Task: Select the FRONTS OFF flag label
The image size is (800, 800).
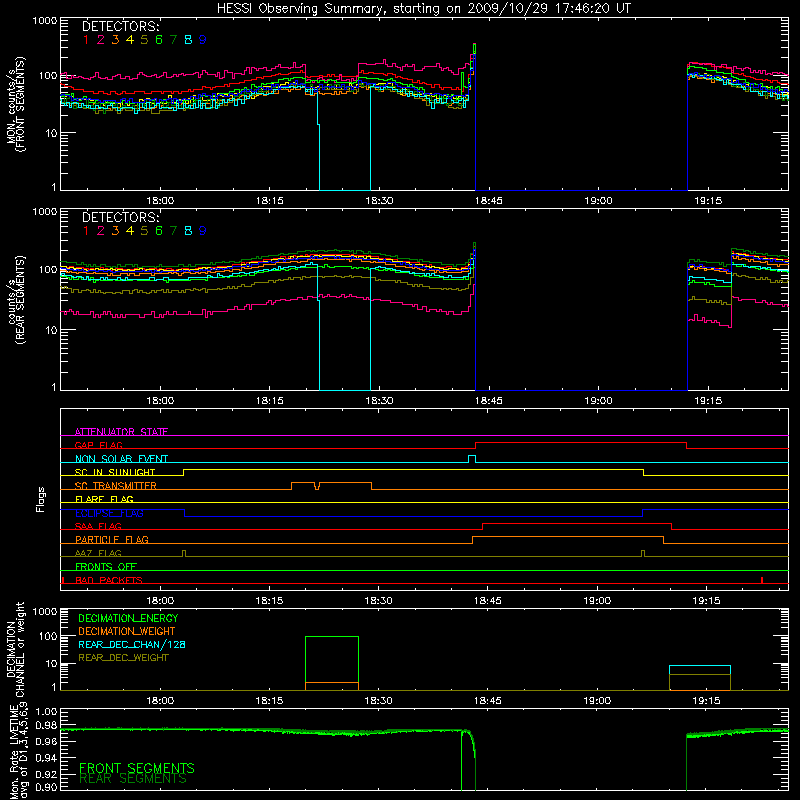Action: [106, 566]
